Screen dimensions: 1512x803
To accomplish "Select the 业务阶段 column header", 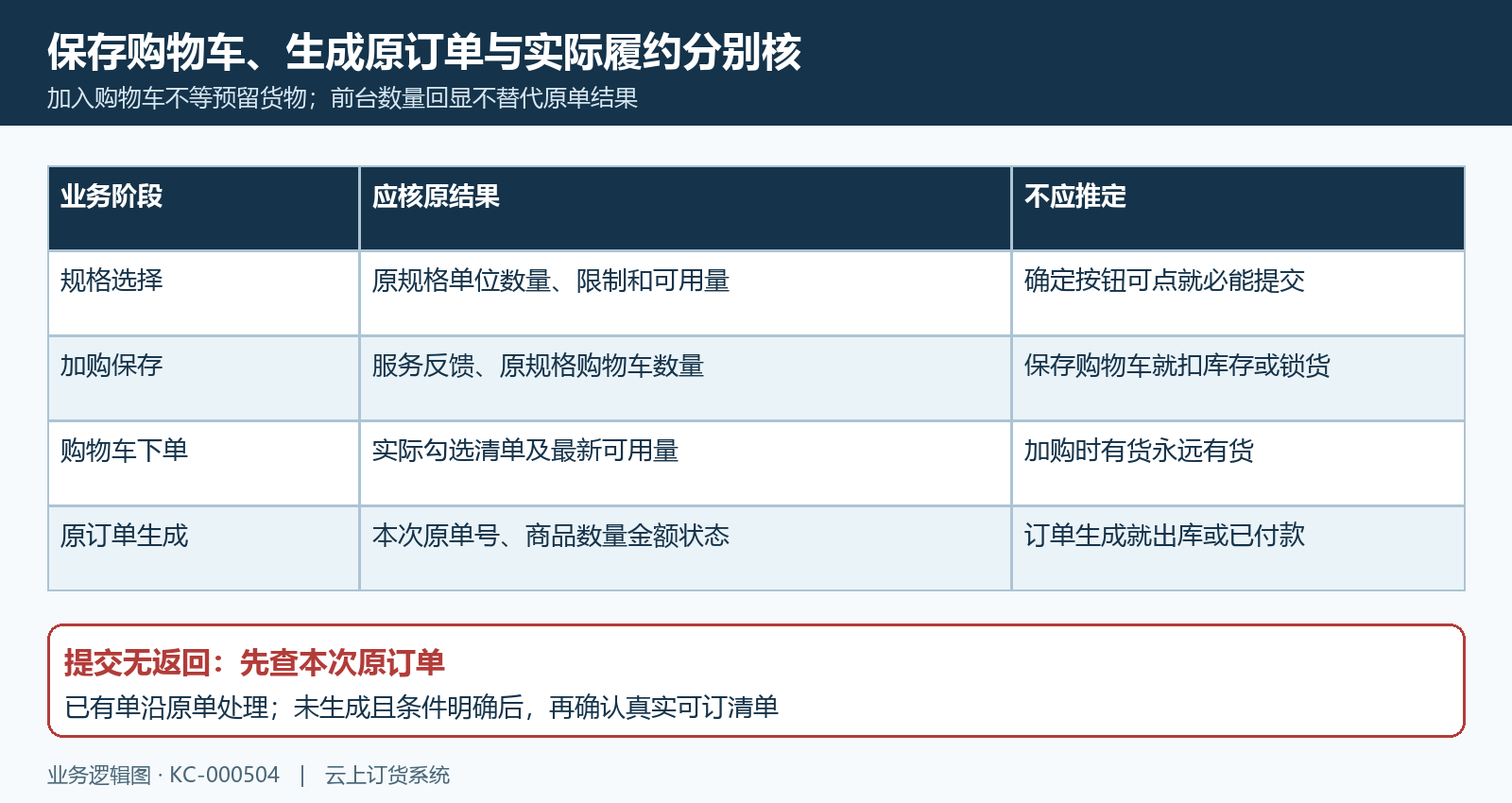I will pos(203,208).
